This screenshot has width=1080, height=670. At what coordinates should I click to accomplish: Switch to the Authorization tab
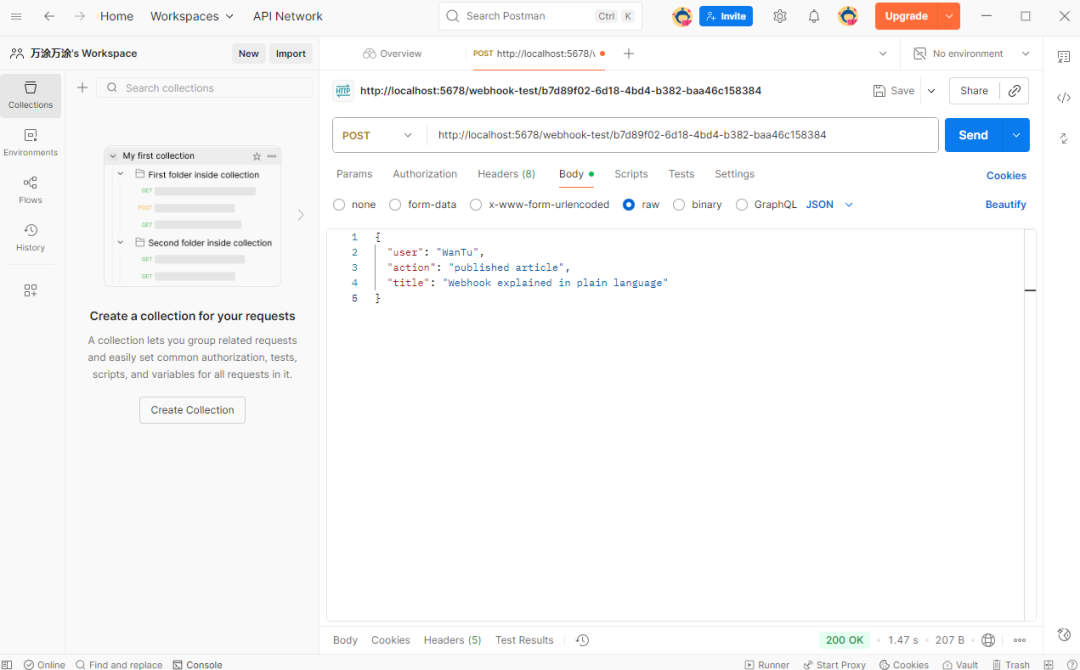(424, 174)
